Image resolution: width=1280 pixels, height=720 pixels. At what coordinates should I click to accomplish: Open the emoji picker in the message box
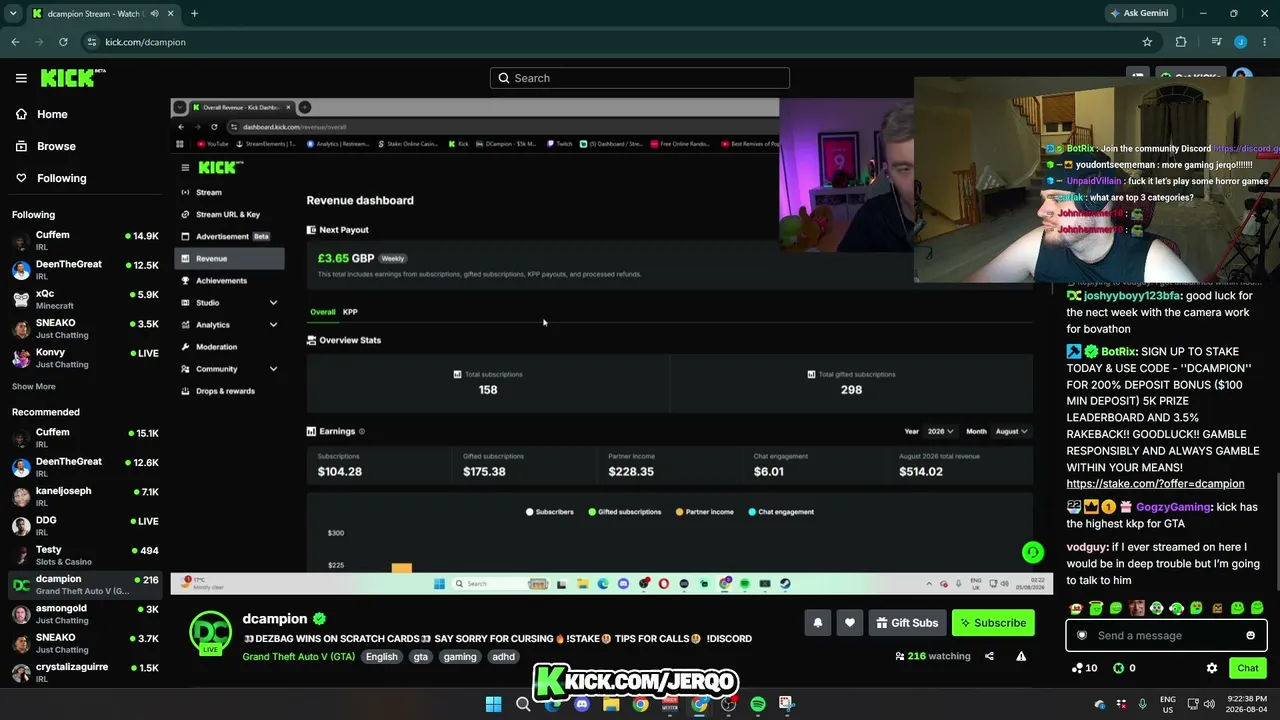[x=1250, y=635]
